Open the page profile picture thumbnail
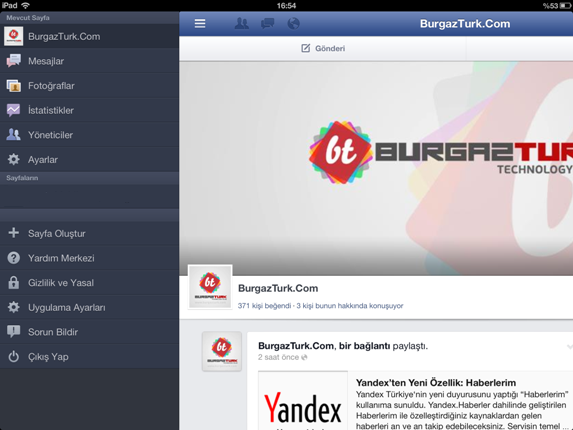This screenshot has width=573, height=430. tap(210, 287)
